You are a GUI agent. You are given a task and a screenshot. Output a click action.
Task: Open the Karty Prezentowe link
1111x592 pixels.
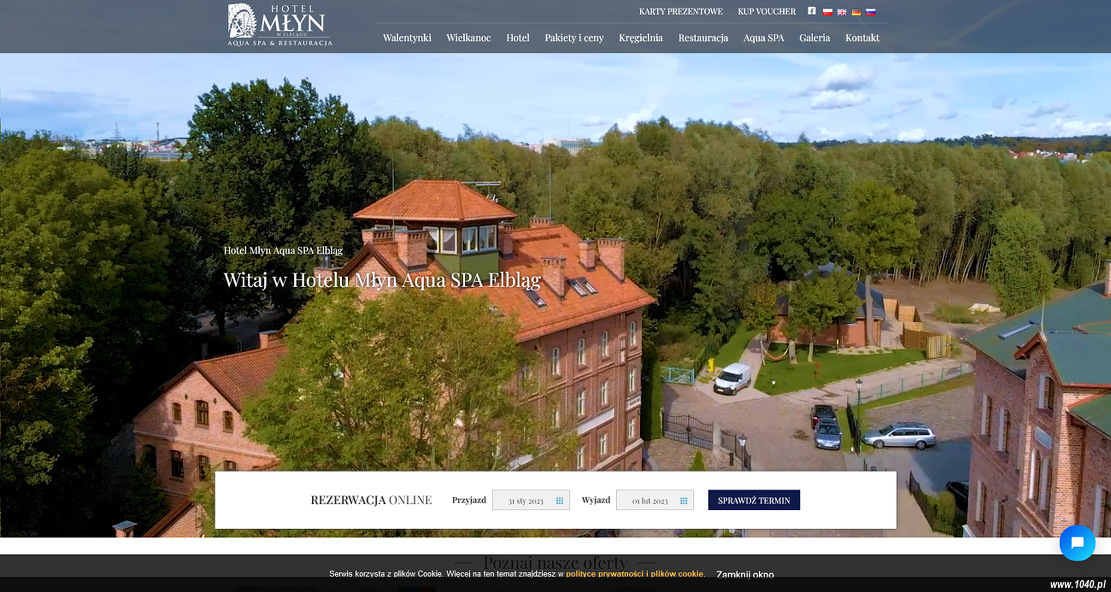(x=681, y=12)
